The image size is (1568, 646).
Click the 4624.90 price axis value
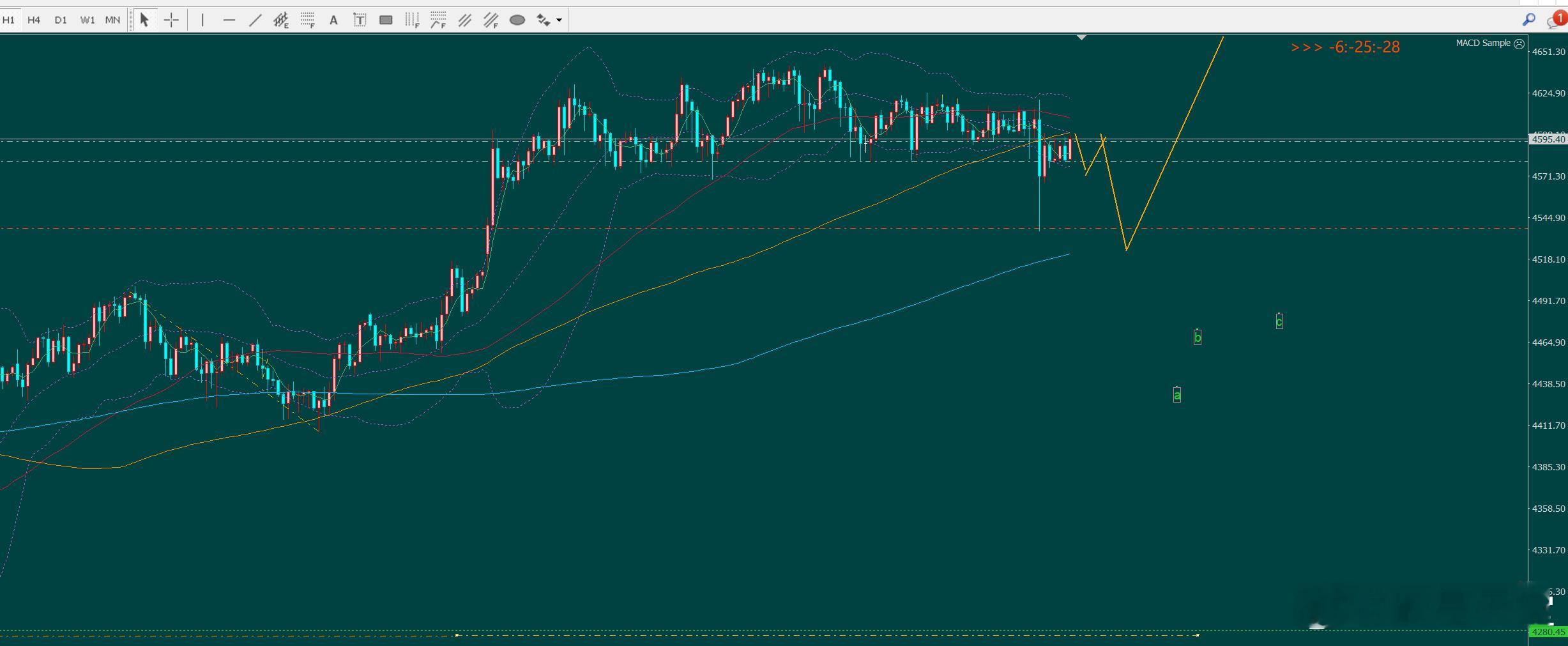1549,93
